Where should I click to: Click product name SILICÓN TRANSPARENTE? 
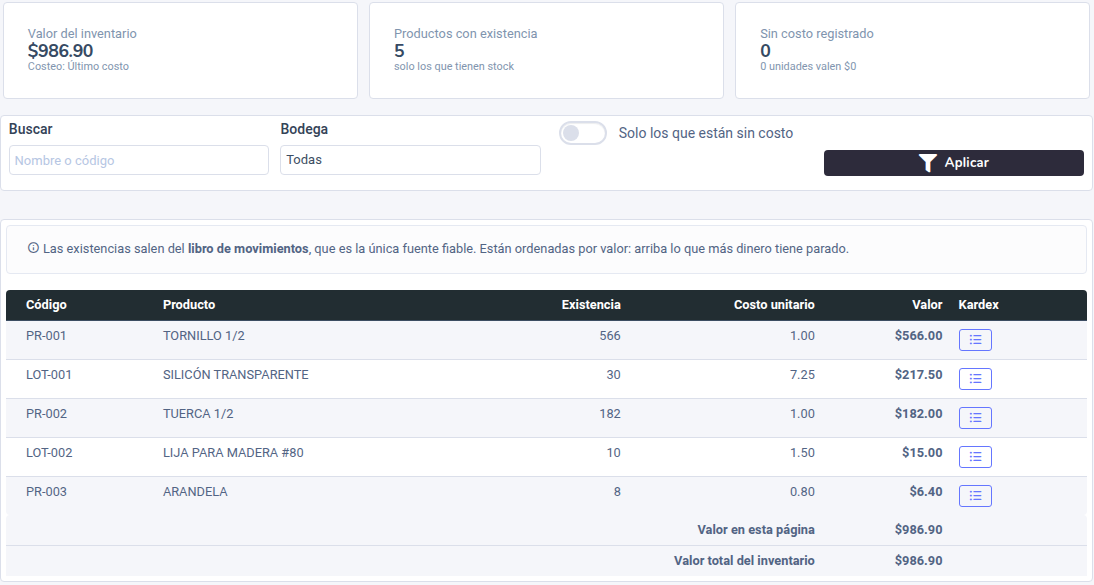click(x=236, y=375)
